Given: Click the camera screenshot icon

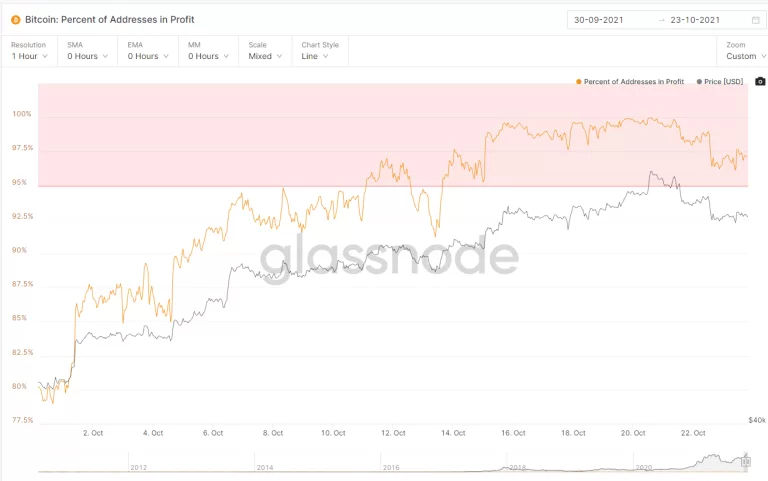Looking at the screenshot, I should tap(760, 82).
